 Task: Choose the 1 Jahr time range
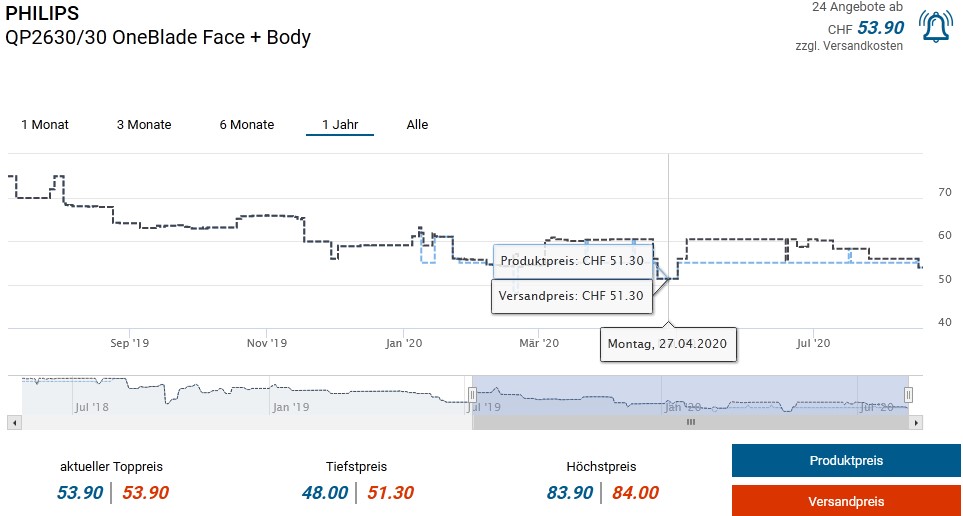pos(340,125)
